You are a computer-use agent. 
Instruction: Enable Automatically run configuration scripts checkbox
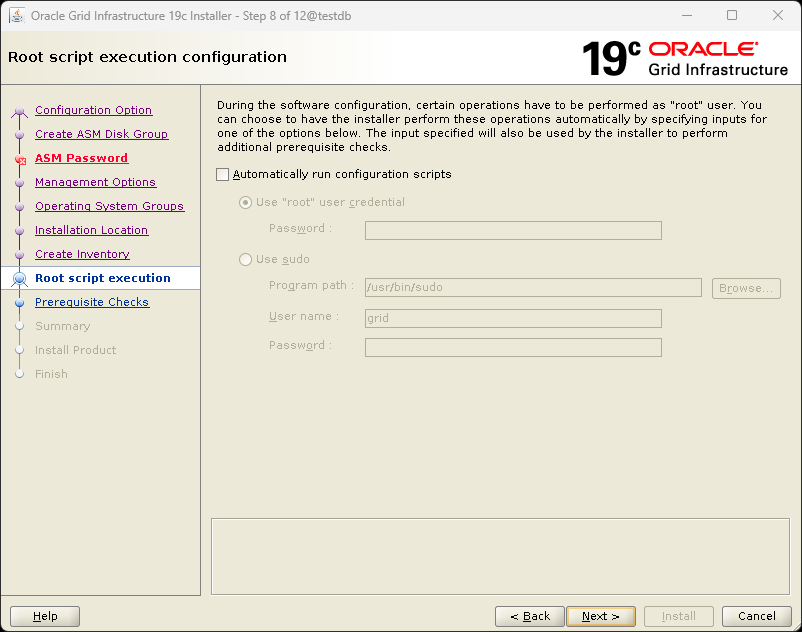pyautogui.click(x=222, y=175)
